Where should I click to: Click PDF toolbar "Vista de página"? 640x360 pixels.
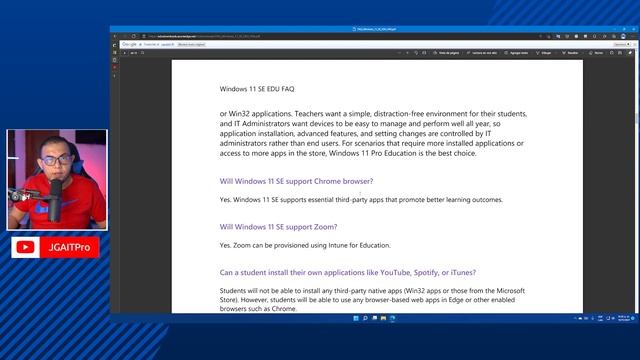coord(446,53)
